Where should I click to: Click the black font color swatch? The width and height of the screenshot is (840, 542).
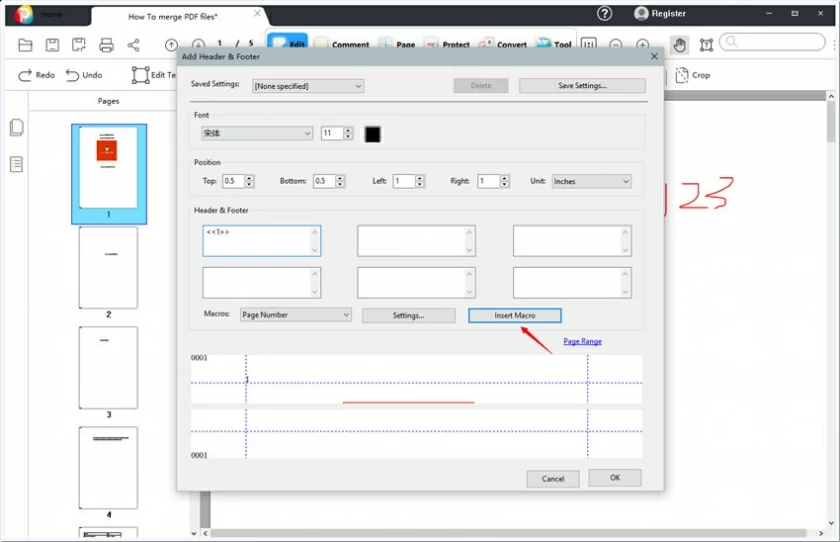pyautogui.click(x=372, y=134)
